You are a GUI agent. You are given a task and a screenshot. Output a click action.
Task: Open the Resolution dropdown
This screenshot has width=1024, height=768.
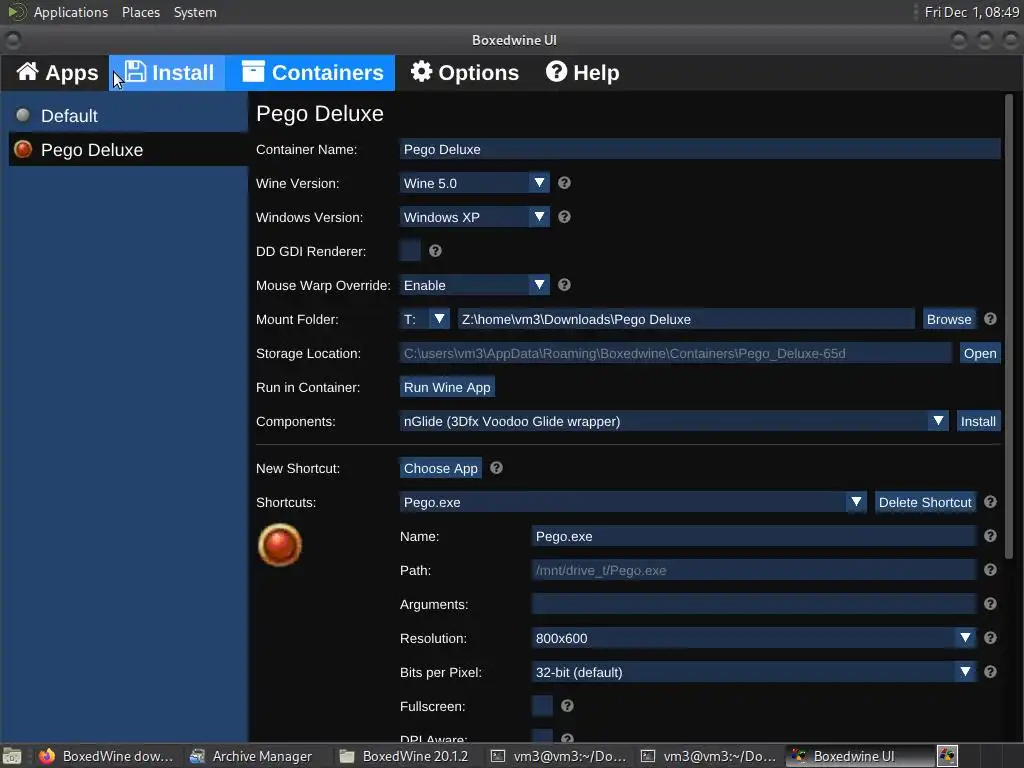click(754, 638)
